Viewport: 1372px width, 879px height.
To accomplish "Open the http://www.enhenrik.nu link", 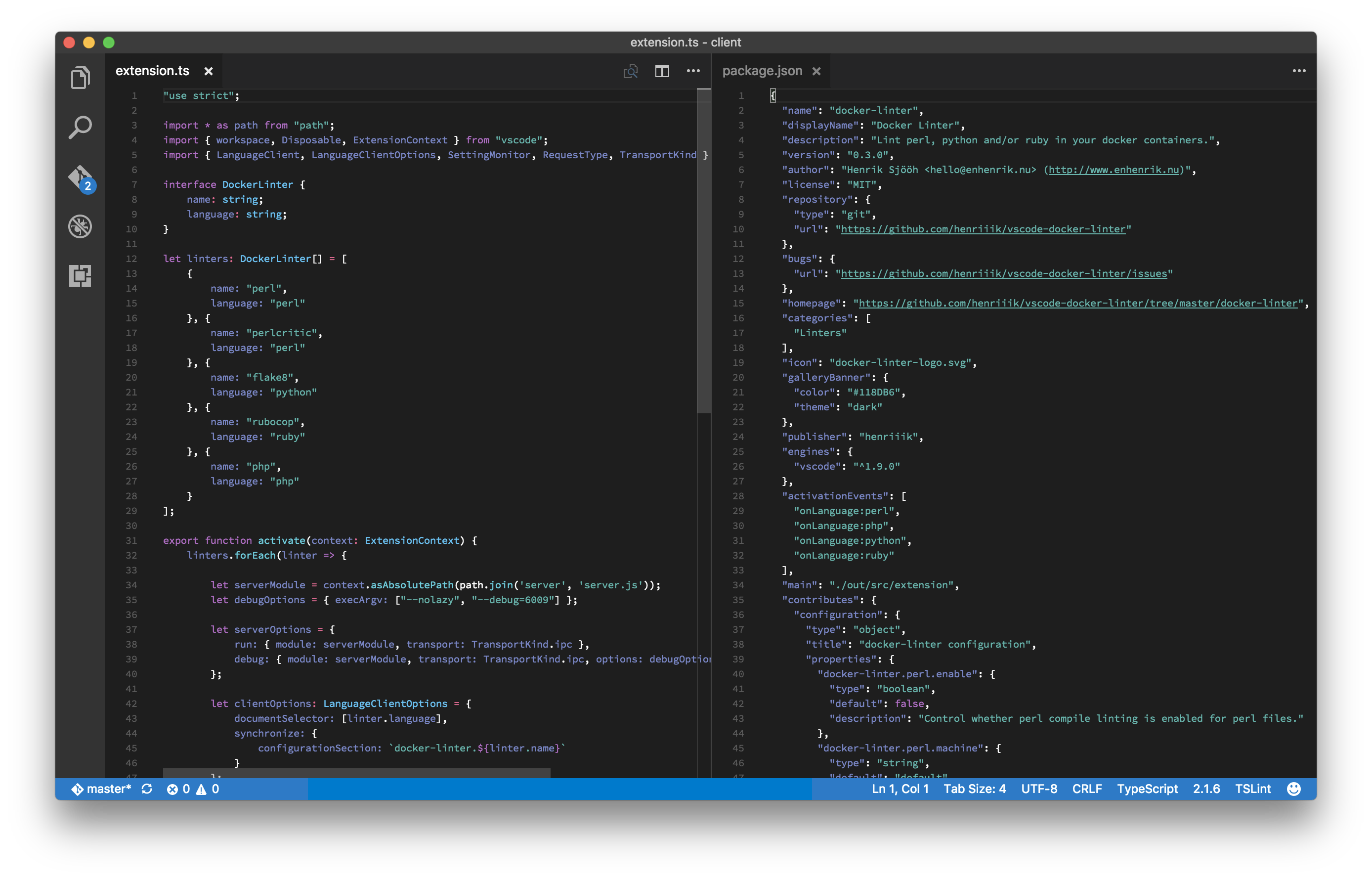I will click(1113, 170).
